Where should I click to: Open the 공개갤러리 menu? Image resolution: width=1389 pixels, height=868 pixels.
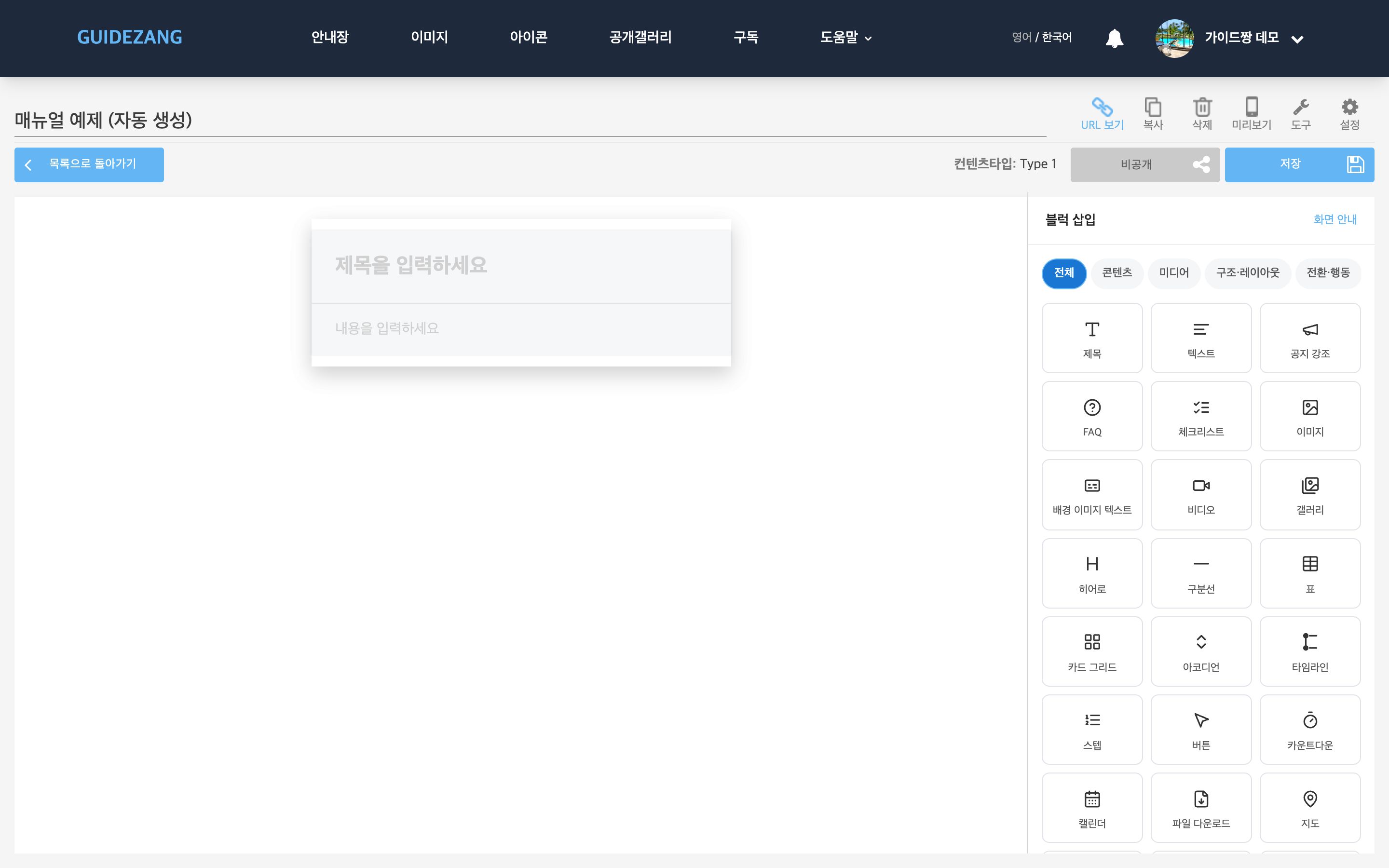[x=640, y=37]
